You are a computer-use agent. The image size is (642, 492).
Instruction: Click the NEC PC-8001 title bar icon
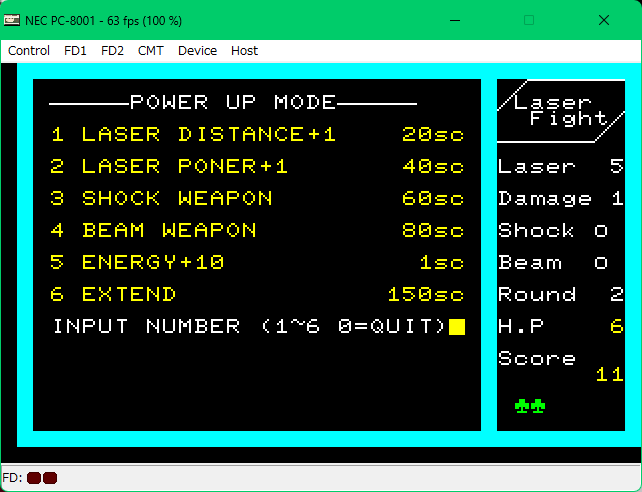click(12, 19)
